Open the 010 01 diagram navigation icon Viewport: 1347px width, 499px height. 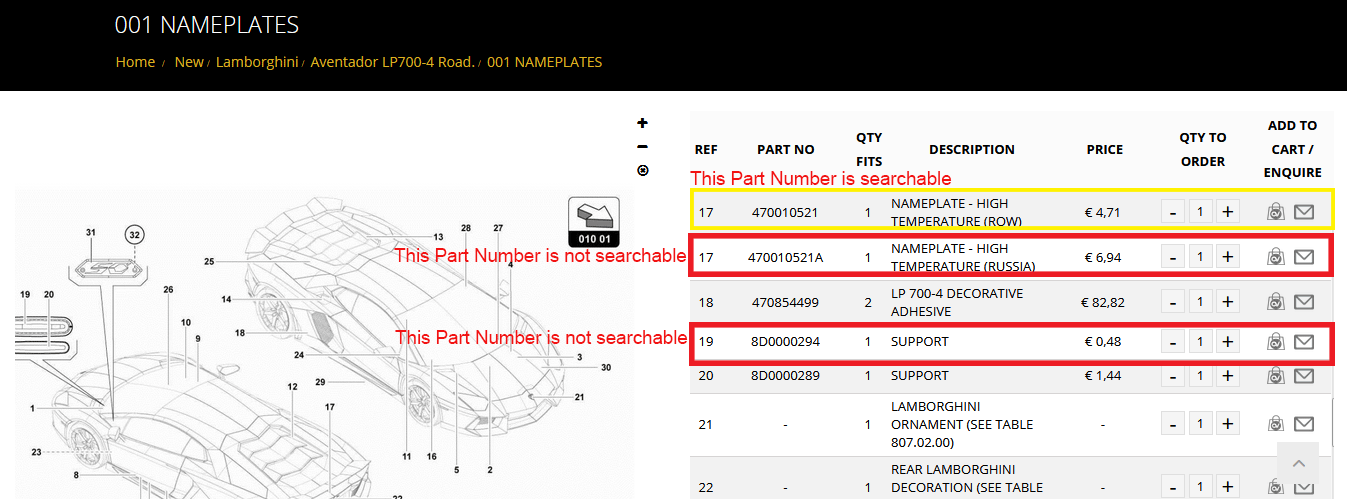coord(594,221)
